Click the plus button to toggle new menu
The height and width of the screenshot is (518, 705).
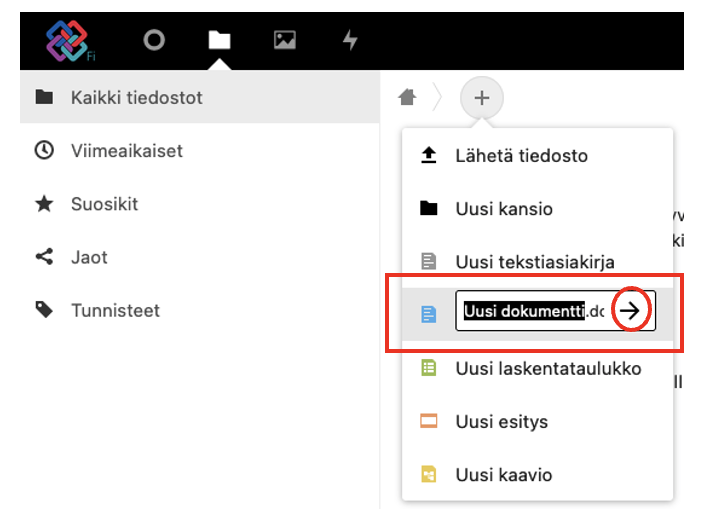click(482, 98)
